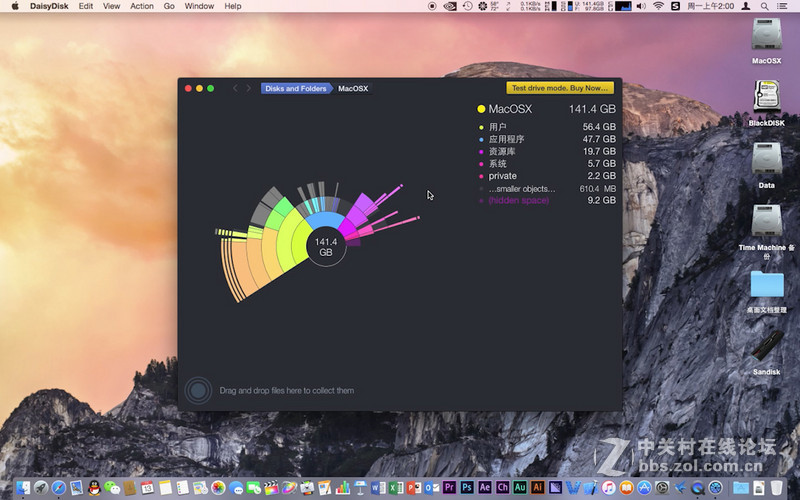This screenshot has width=800, height=500.
Task: Click the volume icon in menu bar
Action: [641, 6]
